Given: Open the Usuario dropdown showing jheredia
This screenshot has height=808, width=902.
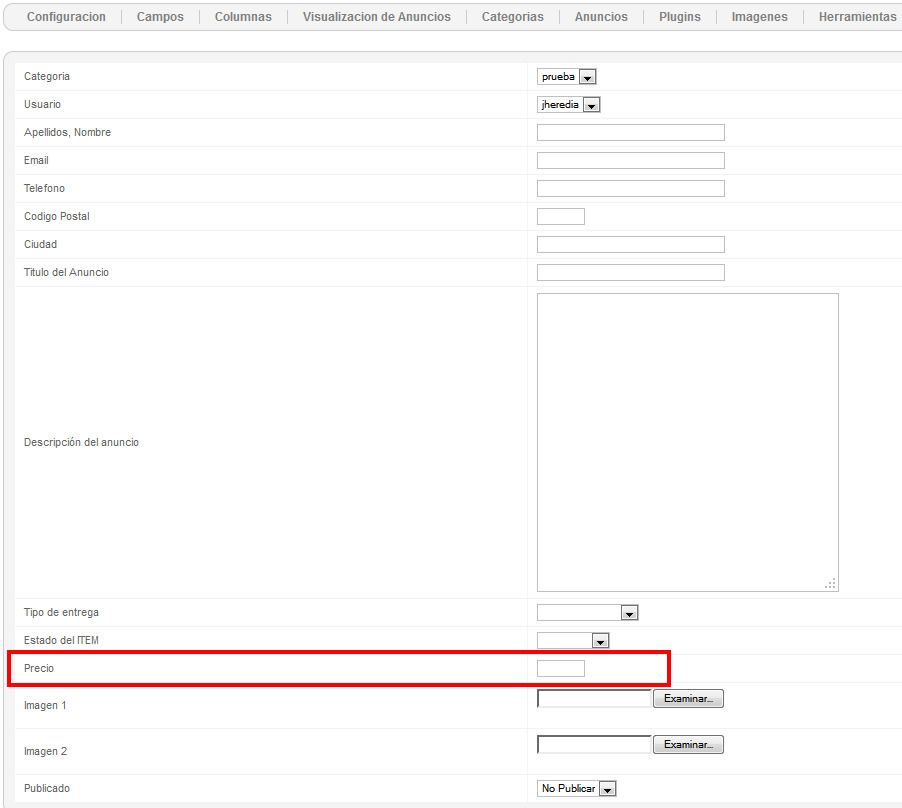Looking at the screenshot, I should pyautogui.click(x=569, y=105).
